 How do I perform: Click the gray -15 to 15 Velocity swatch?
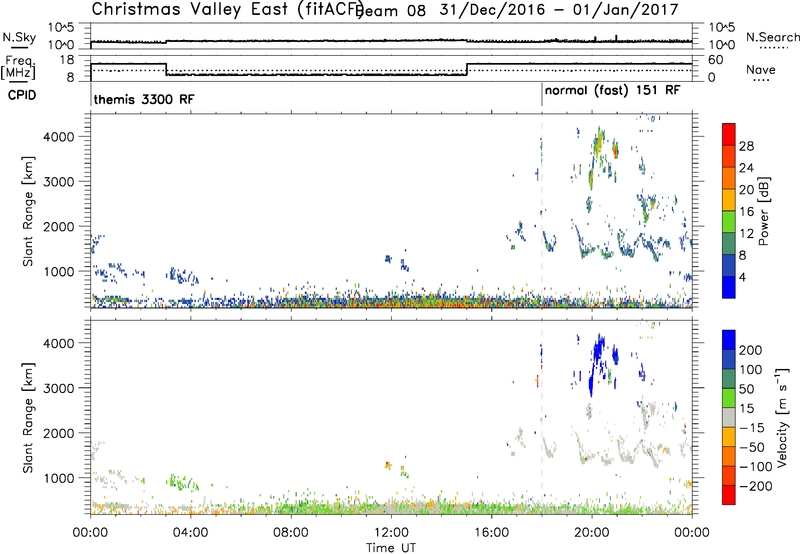point(729,418)
